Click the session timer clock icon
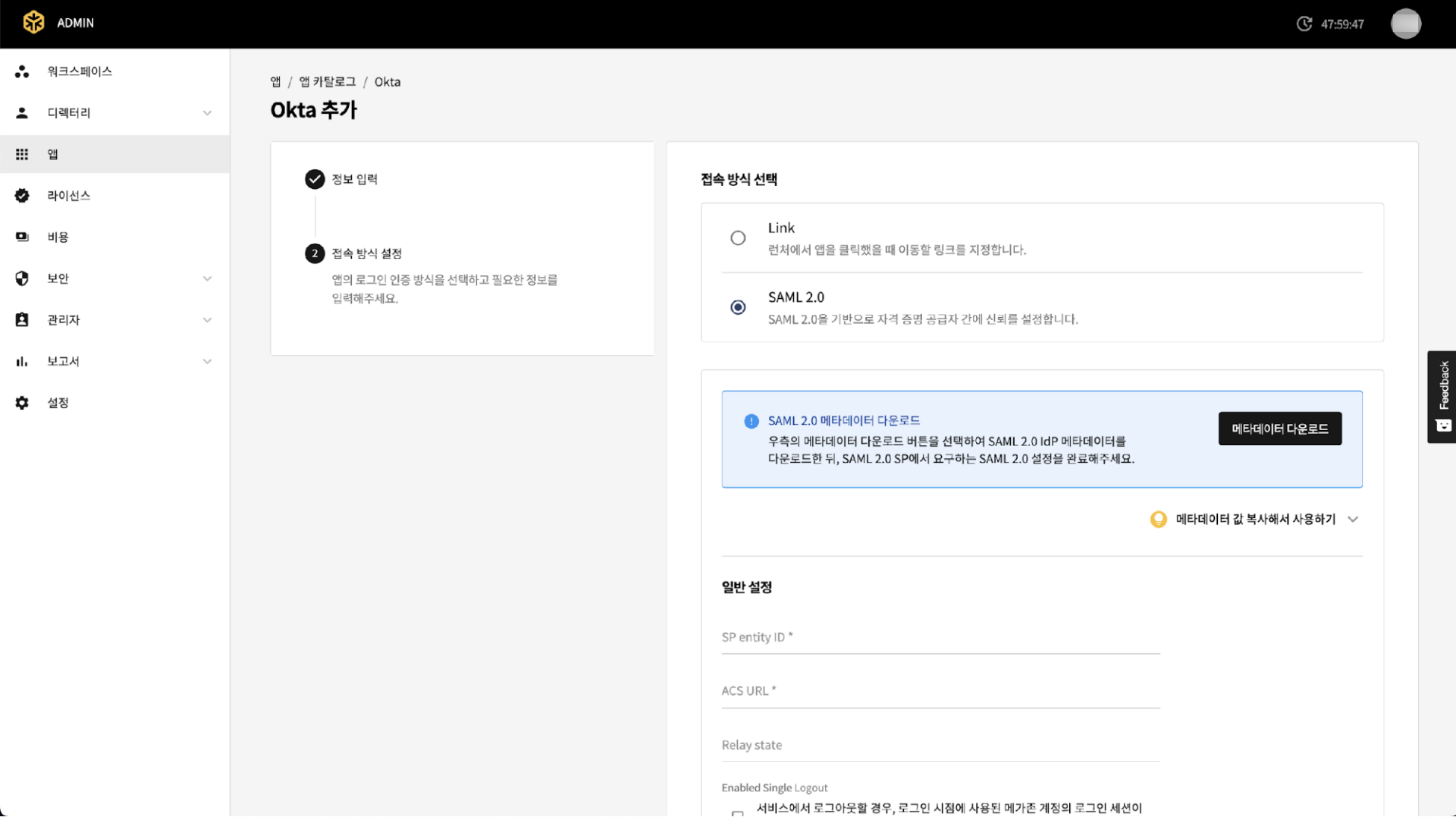This screenshot has width=1456, height=817. click(1304, 24)
